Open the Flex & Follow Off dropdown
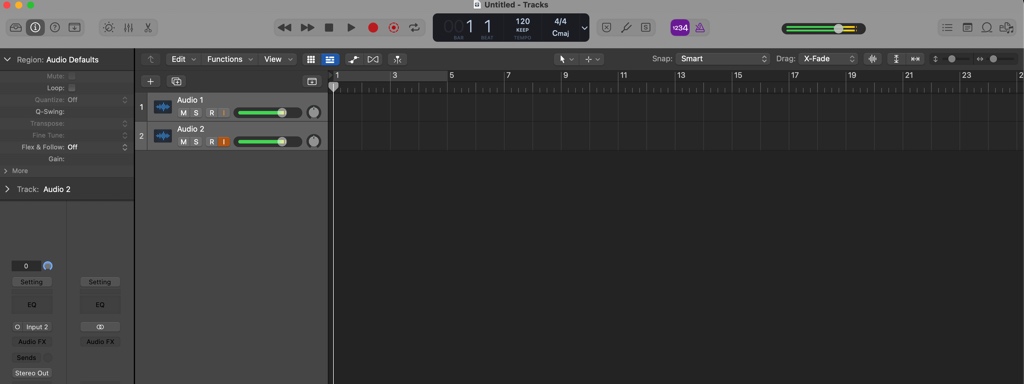The width and height of the screenshot is (1024, 384). click(x=98, y=147)
